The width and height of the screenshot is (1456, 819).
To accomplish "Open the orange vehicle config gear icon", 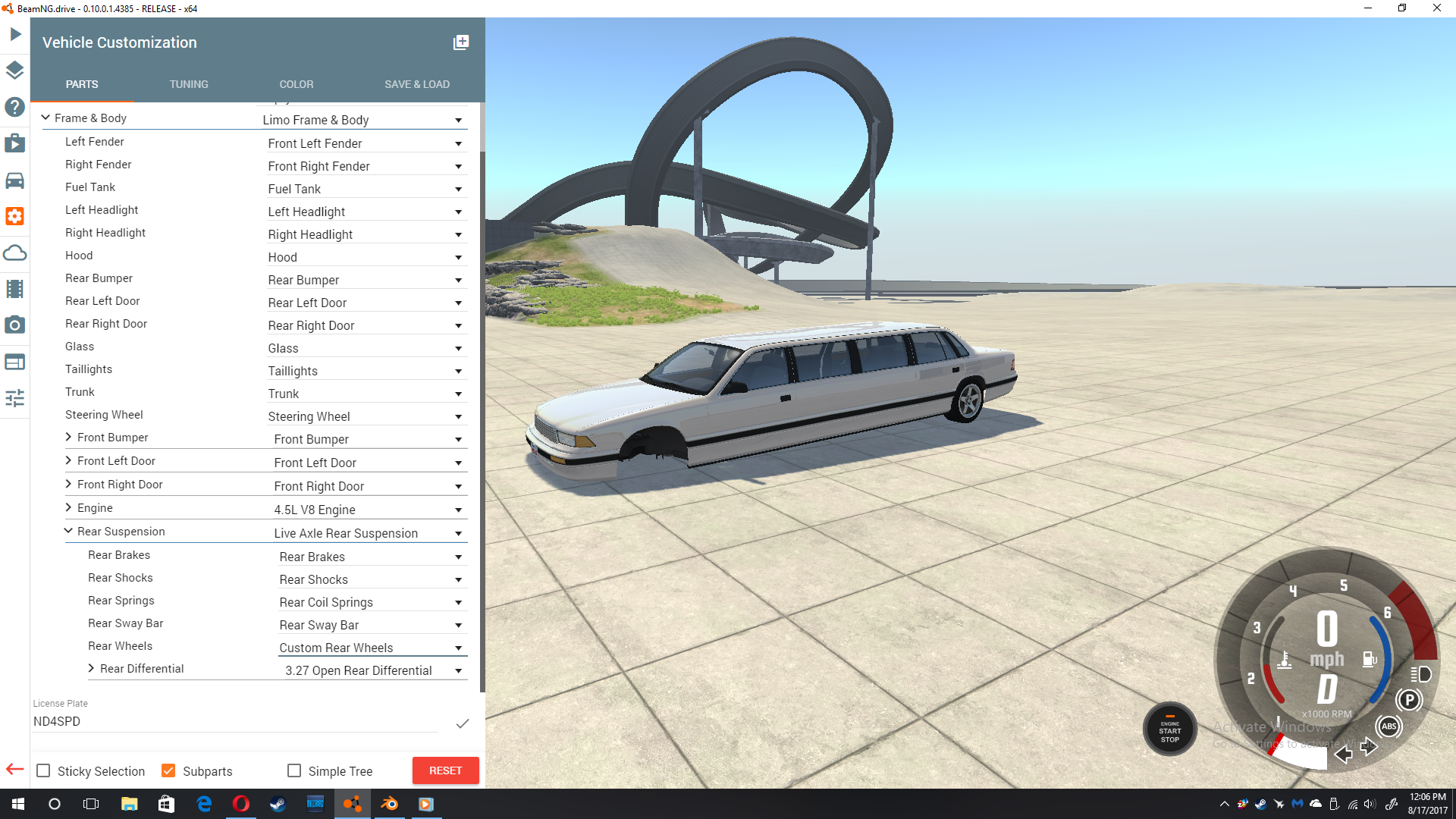I will point(15,217).
